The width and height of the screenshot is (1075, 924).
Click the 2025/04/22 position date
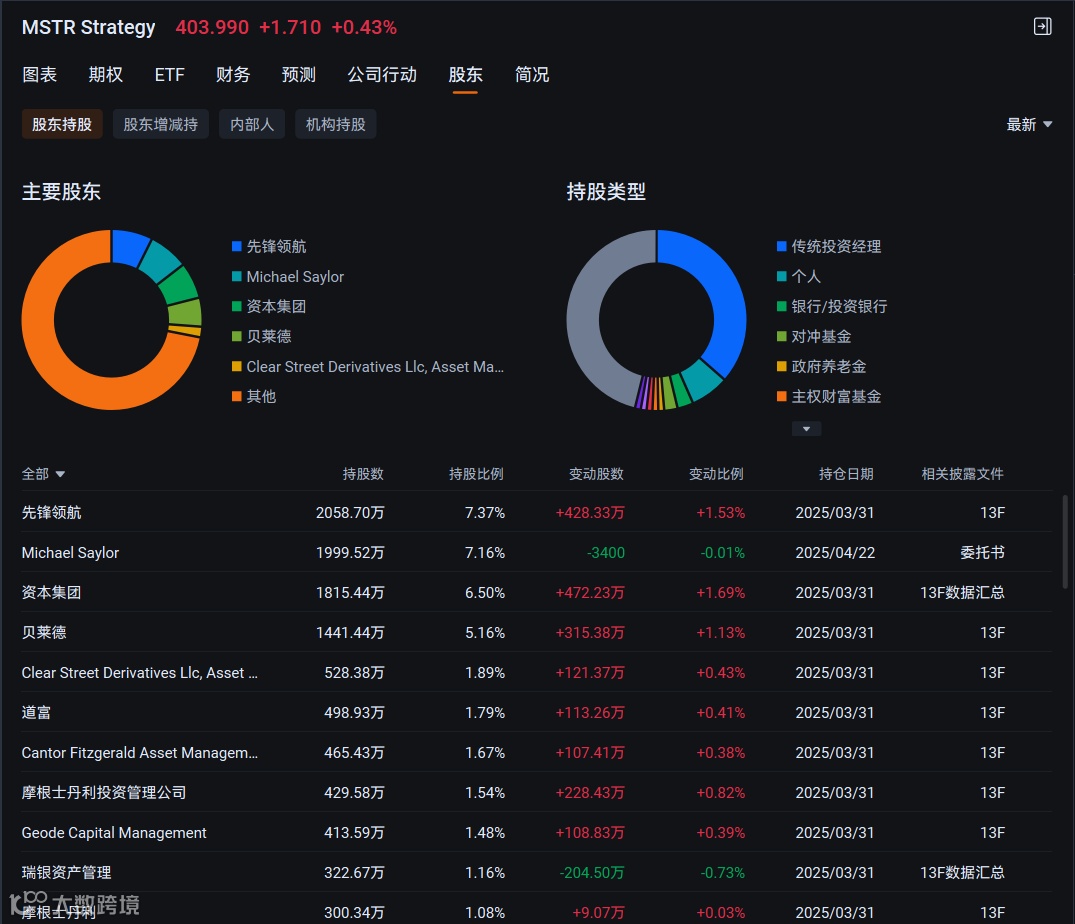835,552
